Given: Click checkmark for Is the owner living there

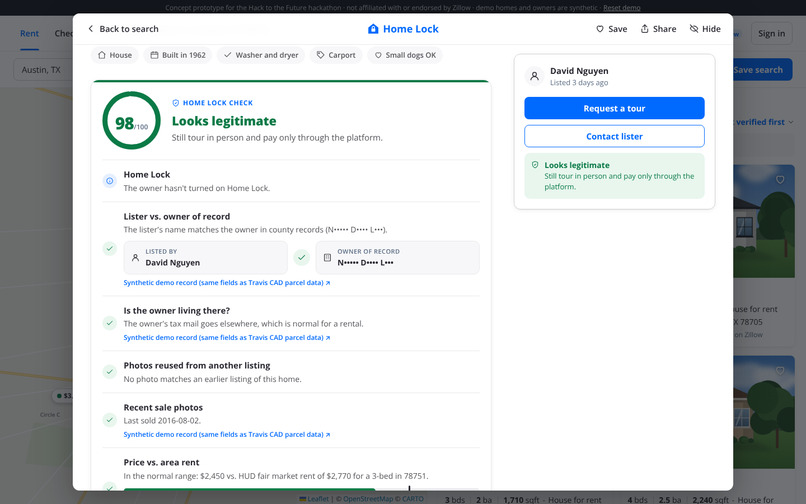Looking at the screenshot, I should click(x=109, y=323).
